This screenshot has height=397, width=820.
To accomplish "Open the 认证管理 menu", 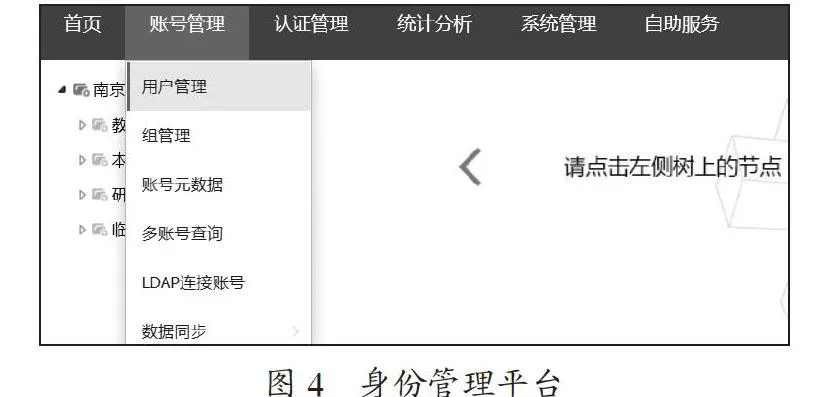I will coord(311,24).
